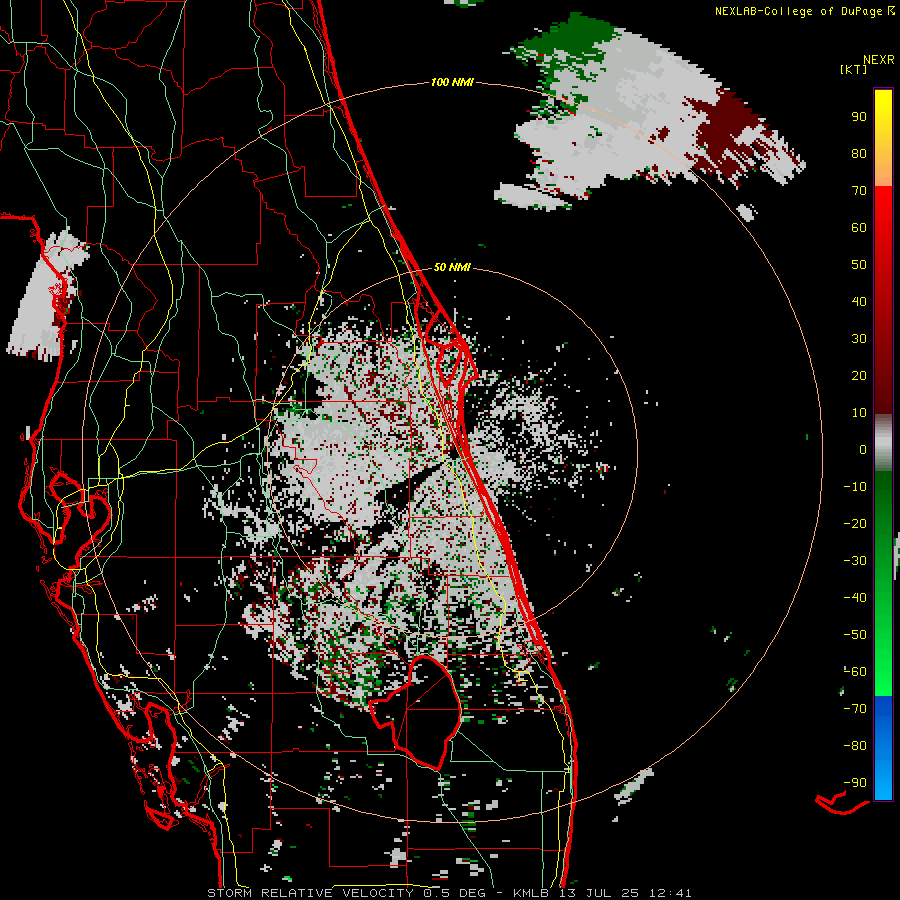Click the 50 NMI range ring label
Image resolution: width=900 pixels, height=900 pixels.
tap(452, 267)
